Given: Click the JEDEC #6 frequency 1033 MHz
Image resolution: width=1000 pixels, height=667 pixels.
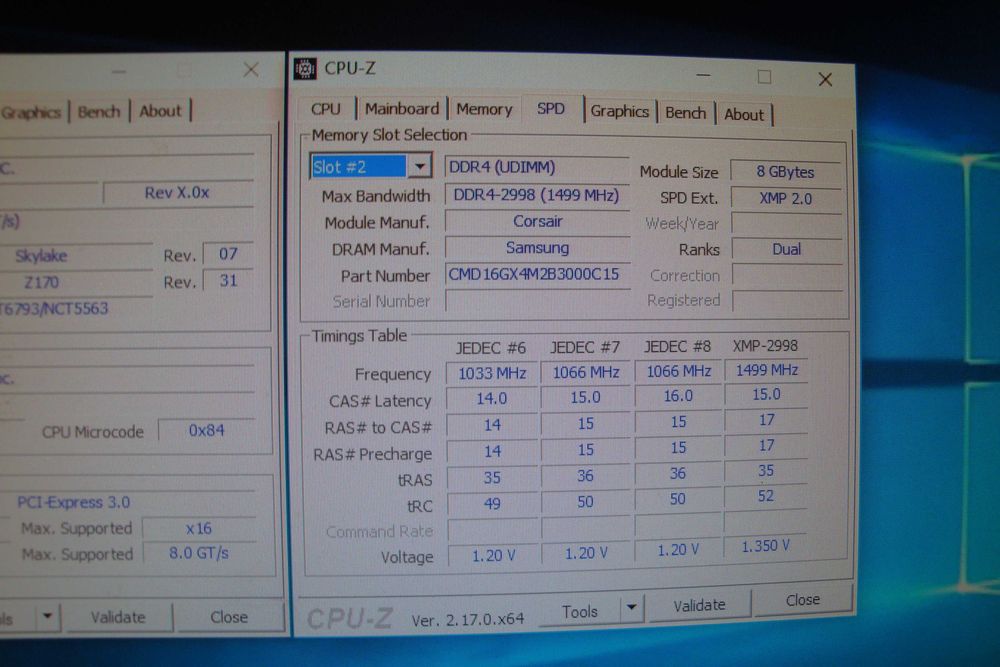Looking at the screenshot, I should (492, 373).
